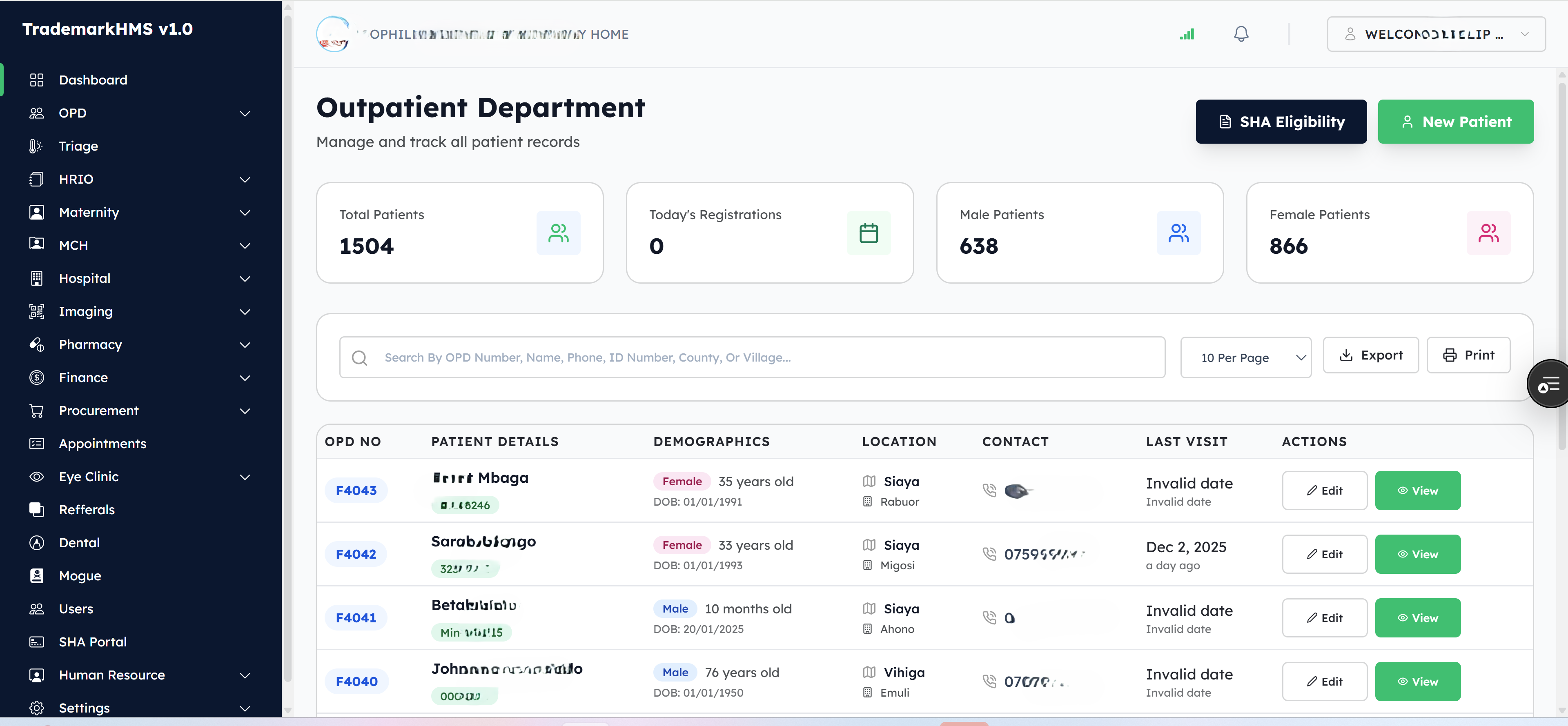Click the Pharmacy medicine icon
Image resolution: width=1568 pixels, height=726 pixels.
click(x=36, y=344)
